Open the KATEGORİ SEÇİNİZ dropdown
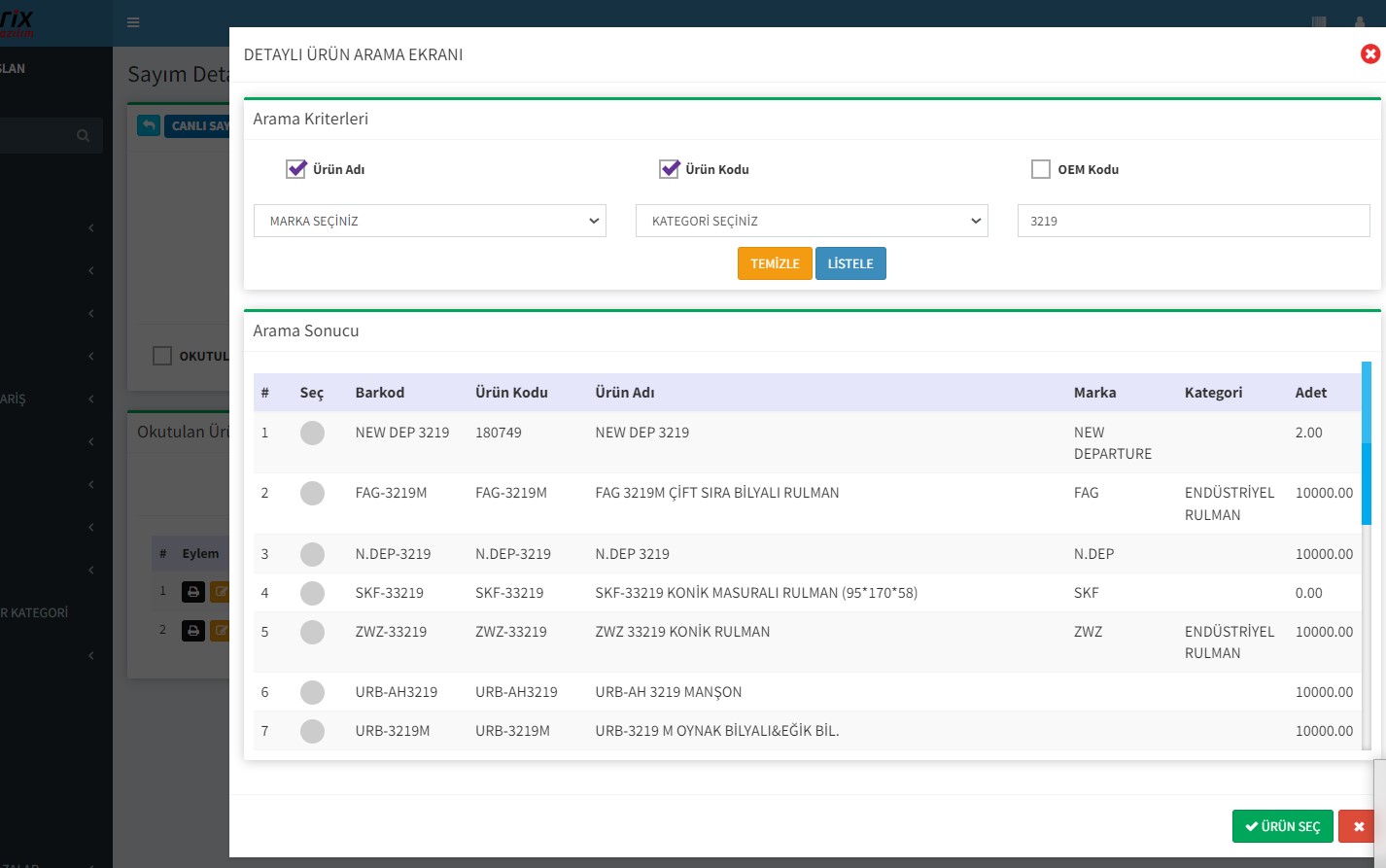The height and width of the screenshot is (868, 1386). 812,221
